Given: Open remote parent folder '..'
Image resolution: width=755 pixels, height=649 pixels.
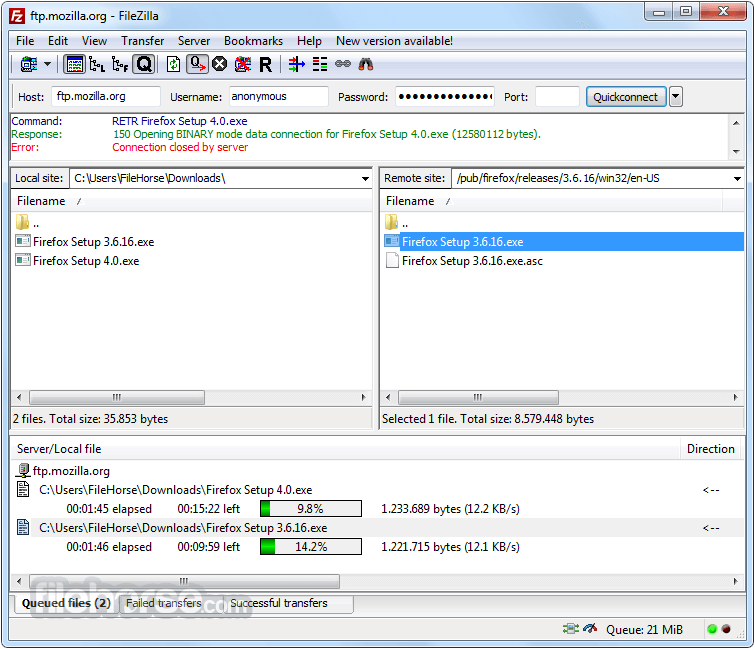Looking at the screenshot, I should point(397,223).
